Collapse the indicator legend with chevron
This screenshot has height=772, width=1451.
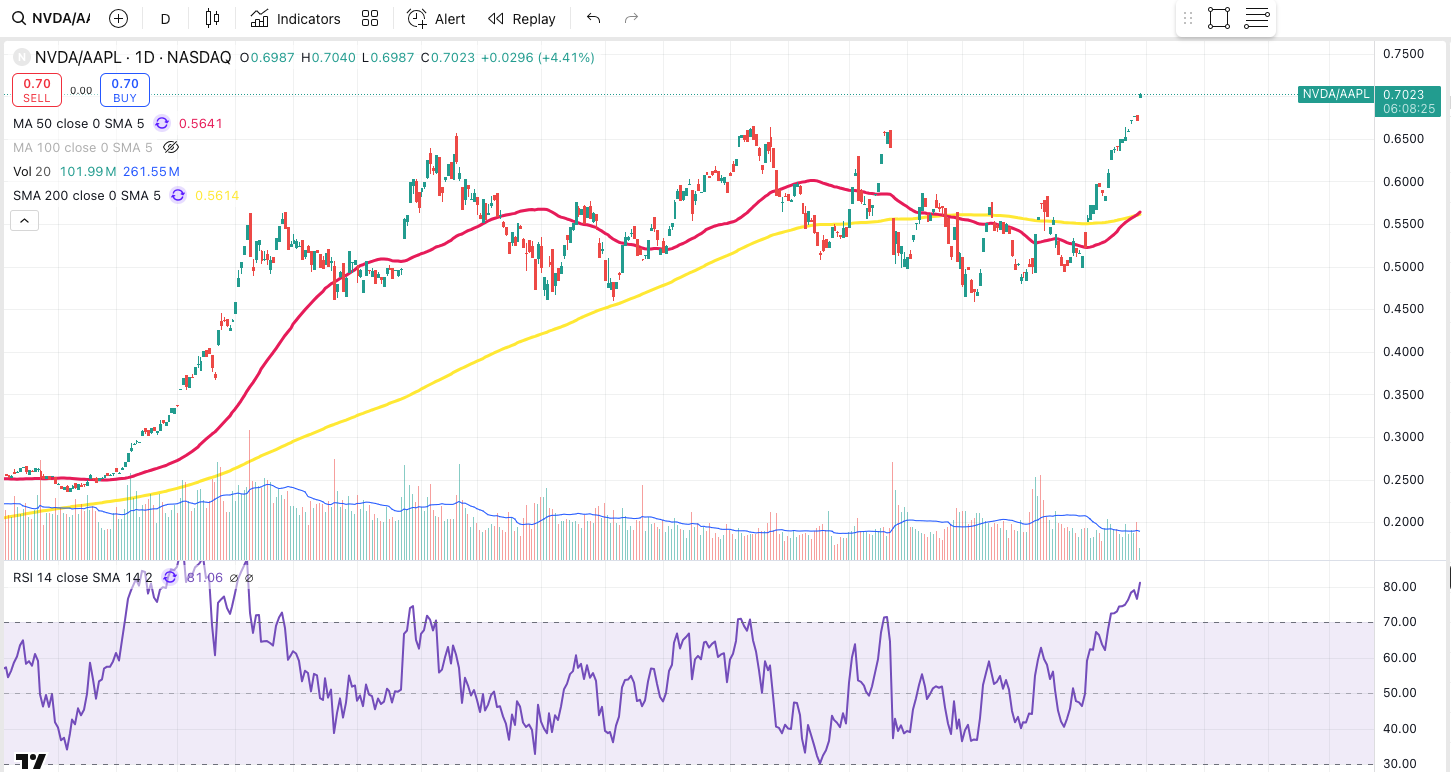click(24, 220)
